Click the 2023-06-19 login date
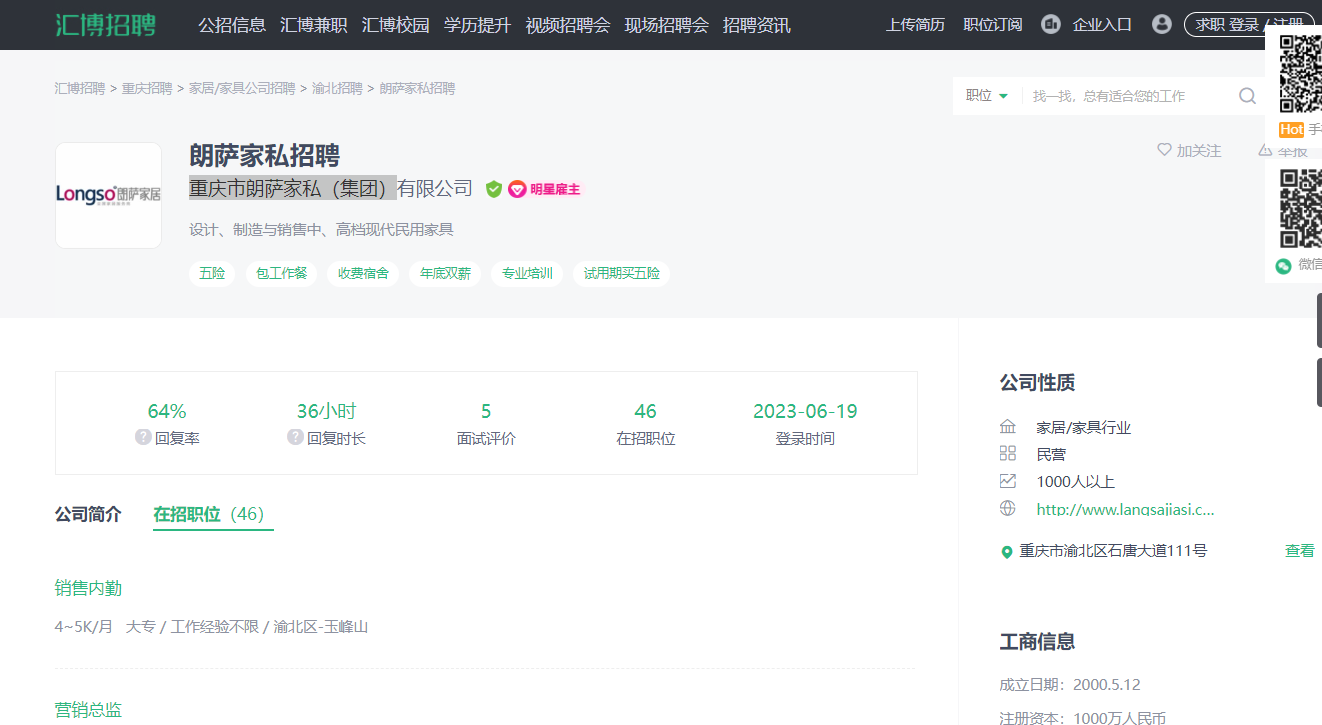 [x=805, y=411]
